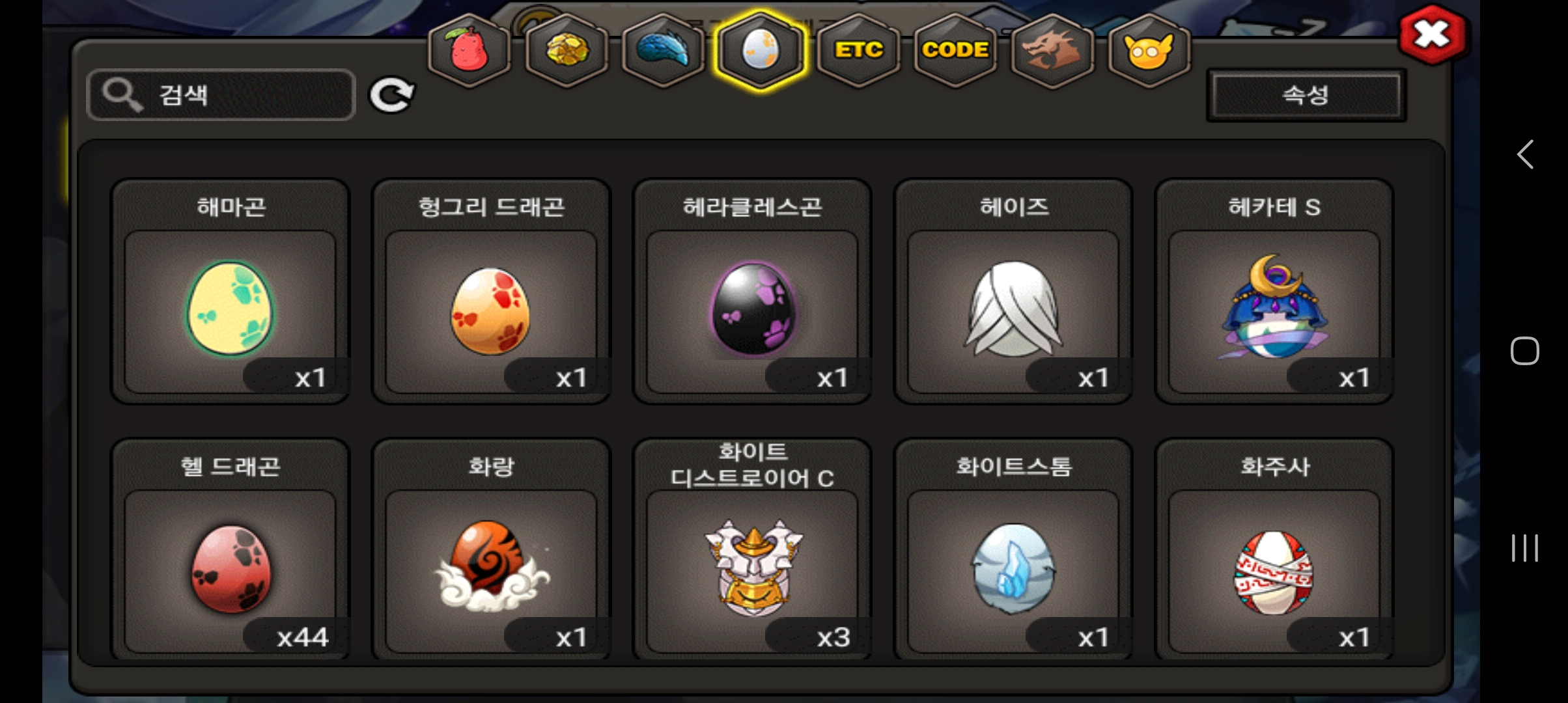This screenshot has width=1568, height=703.
Task: Switch to the blue dragon scale tab
Action: 663,51
